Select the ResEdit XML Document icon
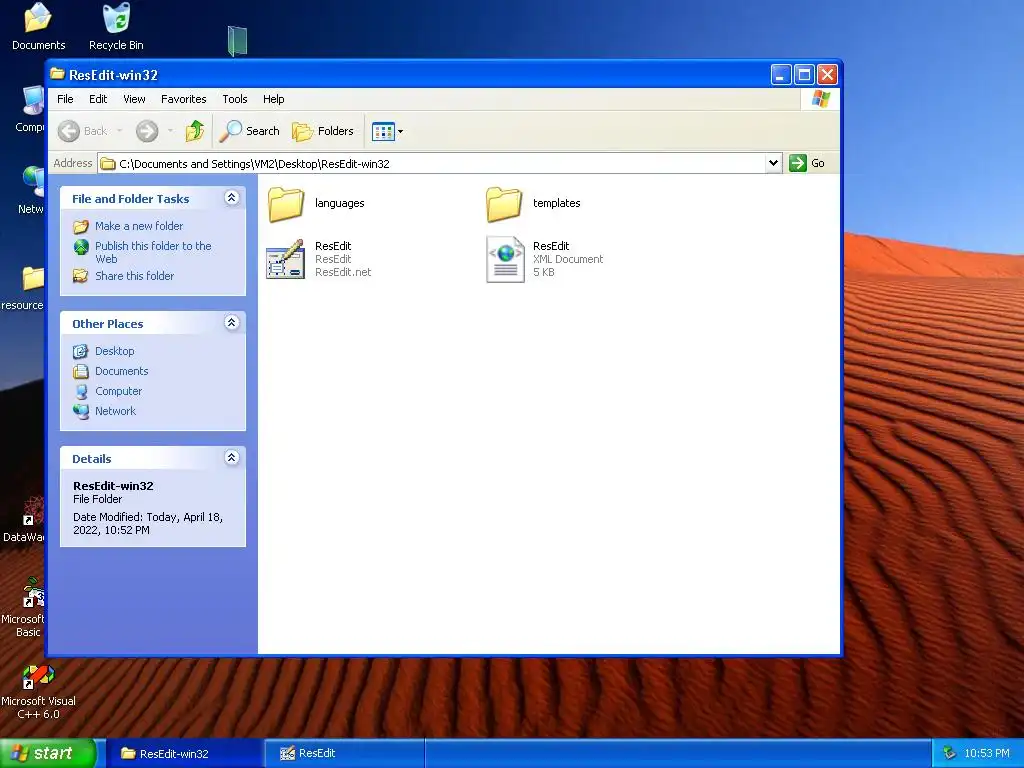1024x768 pixels. click(505, 259)
